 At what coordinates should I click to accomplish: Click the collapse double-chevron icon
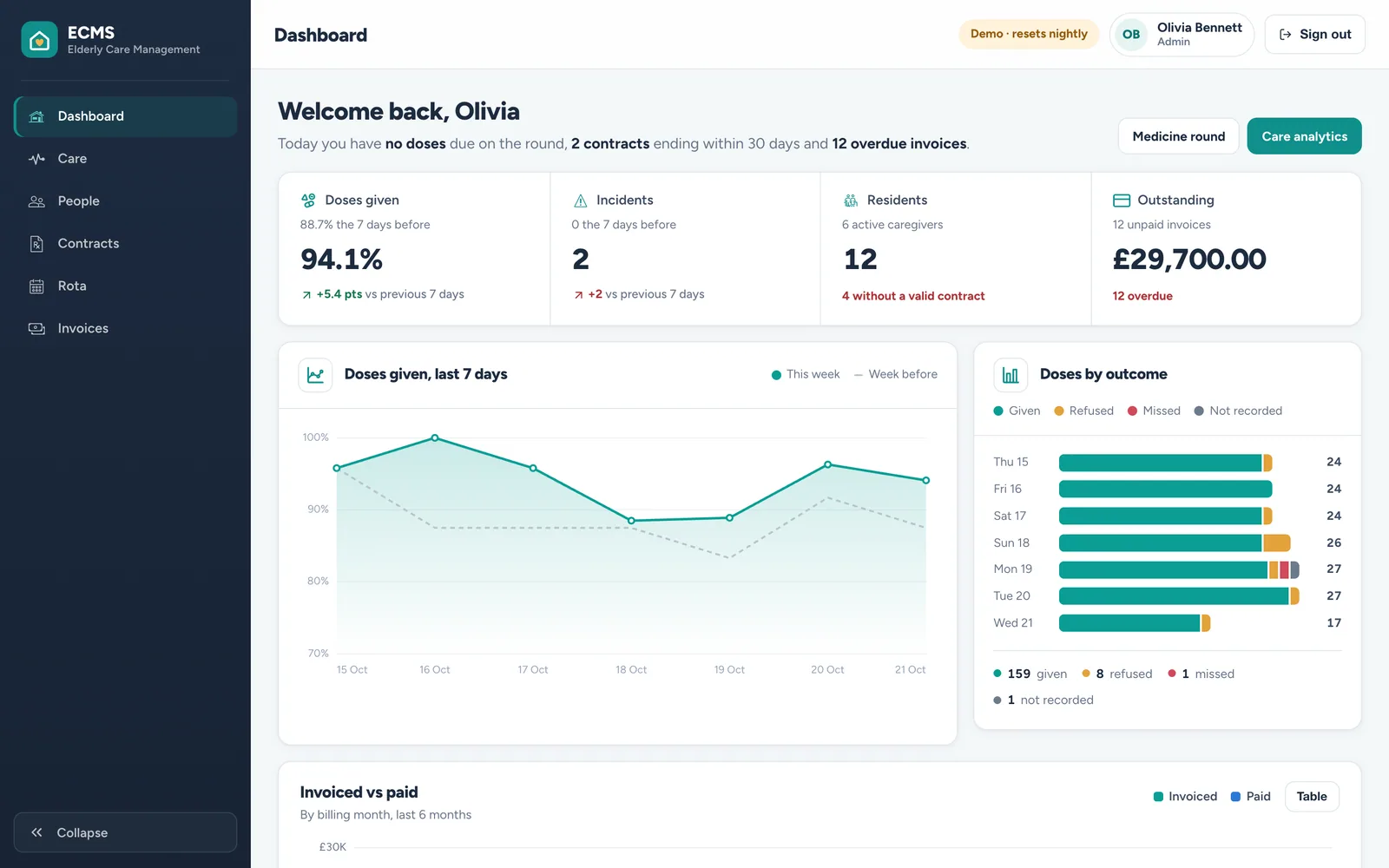pyautogui.click(x=36, y=832)
